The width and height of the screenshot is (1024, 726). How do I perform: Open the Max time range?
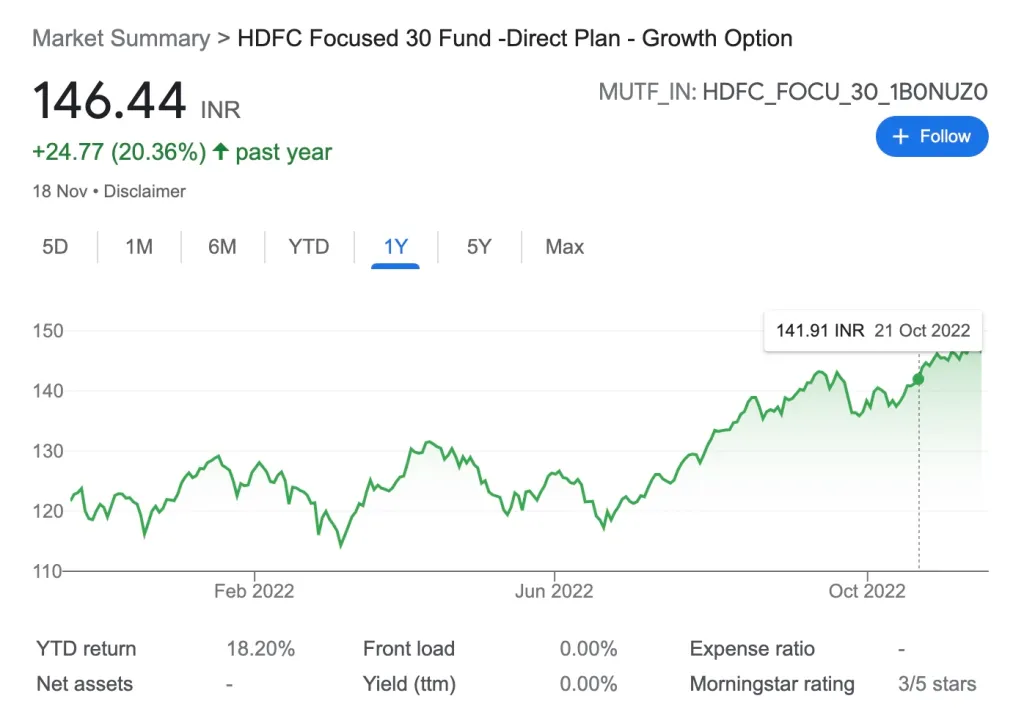564,247
